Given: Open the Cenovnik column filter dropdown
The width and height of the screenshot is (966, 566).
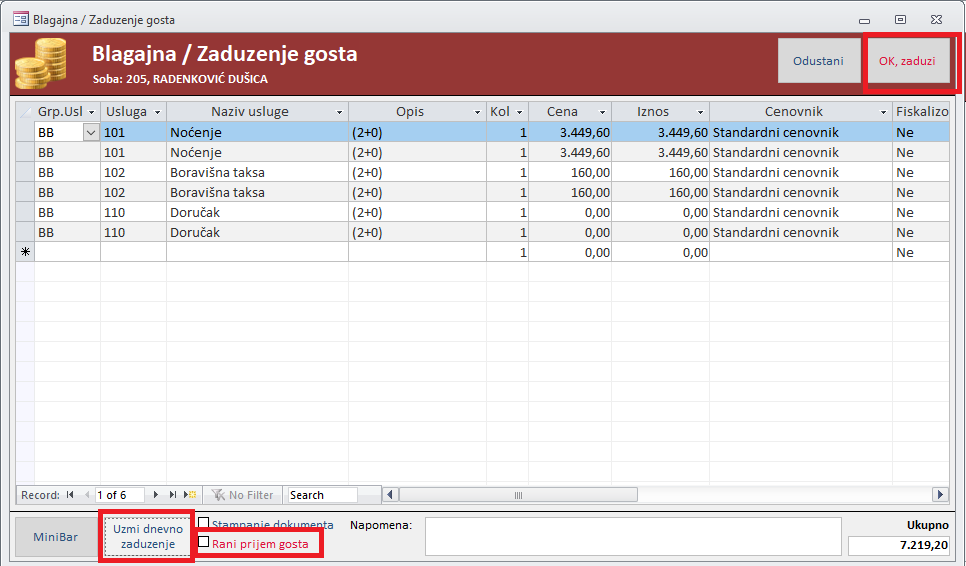Looking at the screenshot, I should (x=883, y=112).
